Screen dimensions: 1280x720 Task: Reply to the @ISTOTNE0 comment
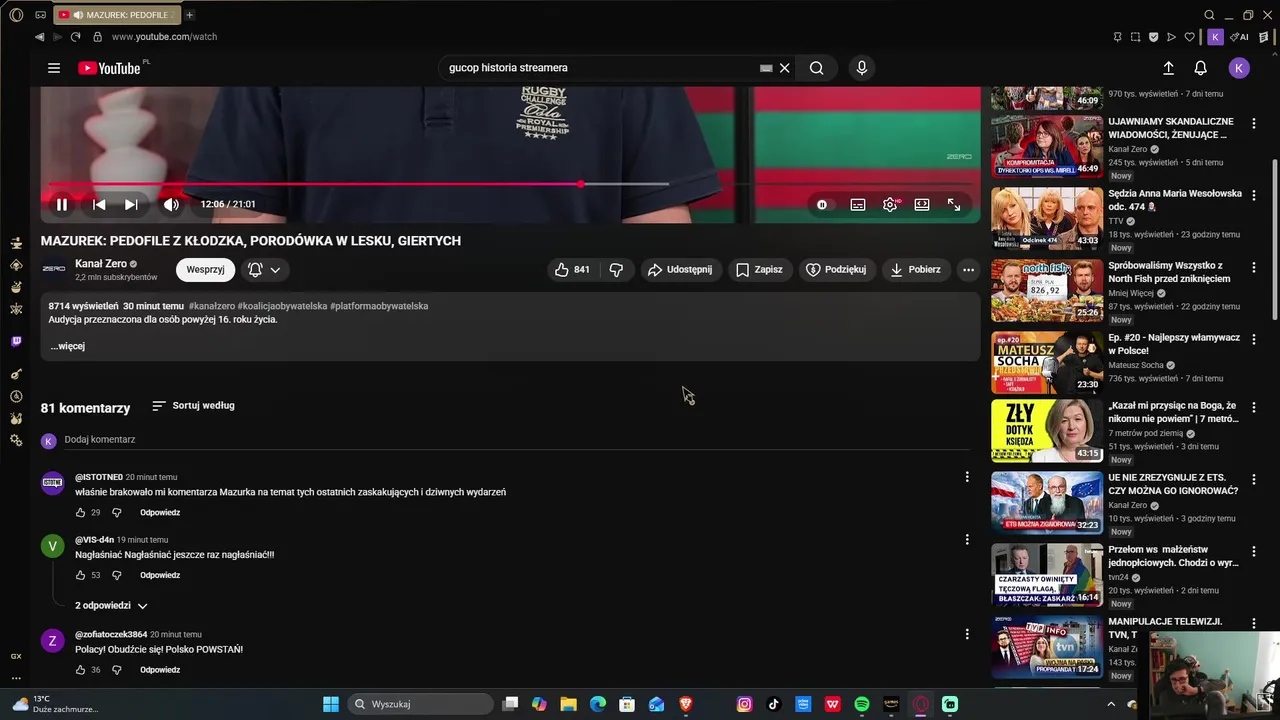(160, 512)
